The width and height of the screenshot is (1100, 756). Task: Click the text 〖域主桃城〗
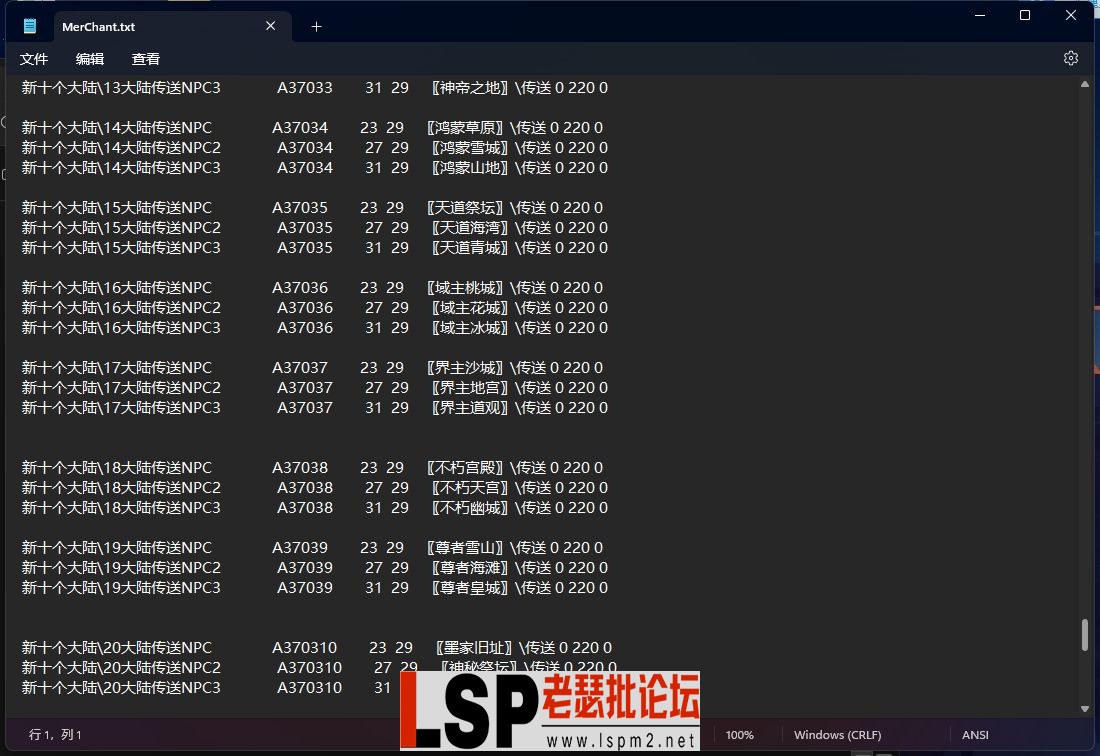(x=465, y=288)
